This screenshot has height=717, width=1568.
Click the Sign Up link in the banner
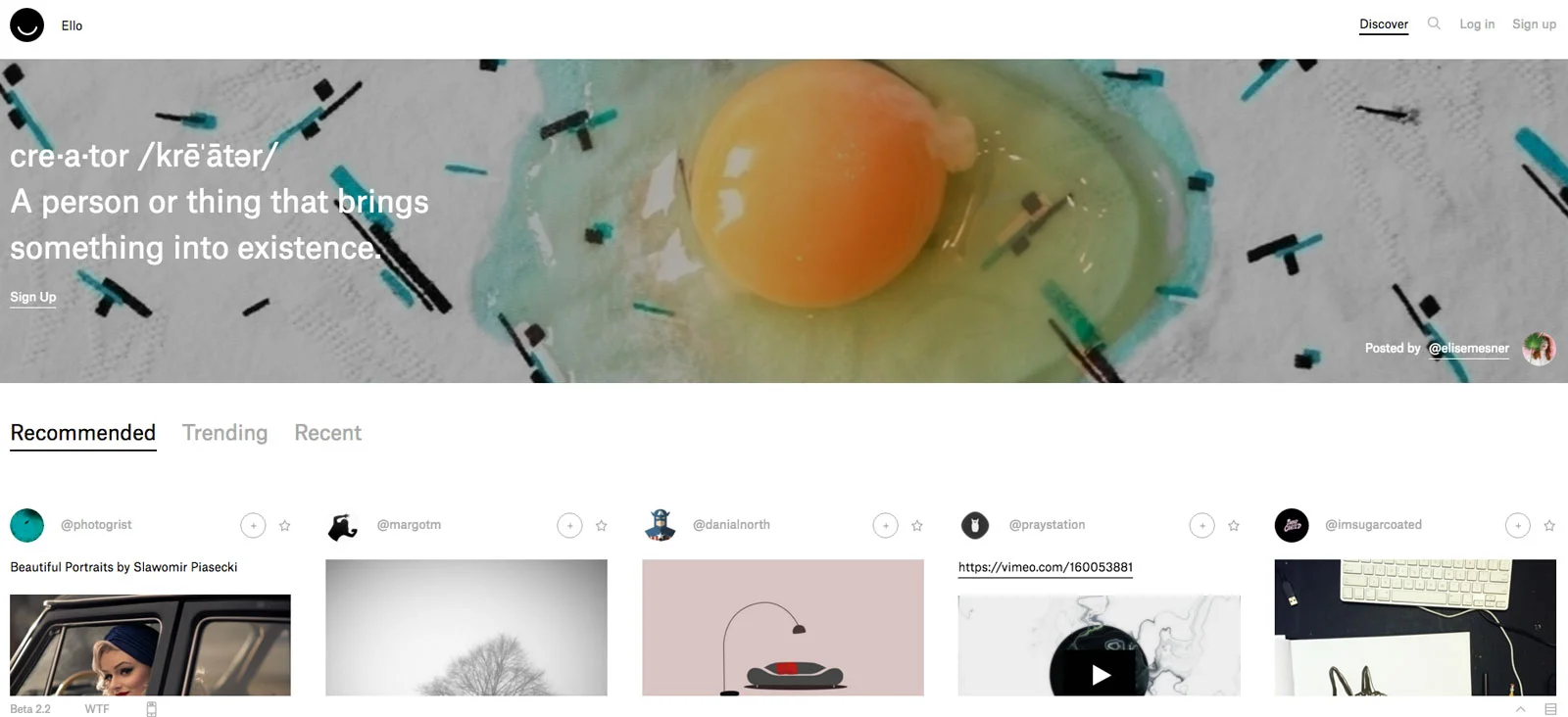point(33,297)
